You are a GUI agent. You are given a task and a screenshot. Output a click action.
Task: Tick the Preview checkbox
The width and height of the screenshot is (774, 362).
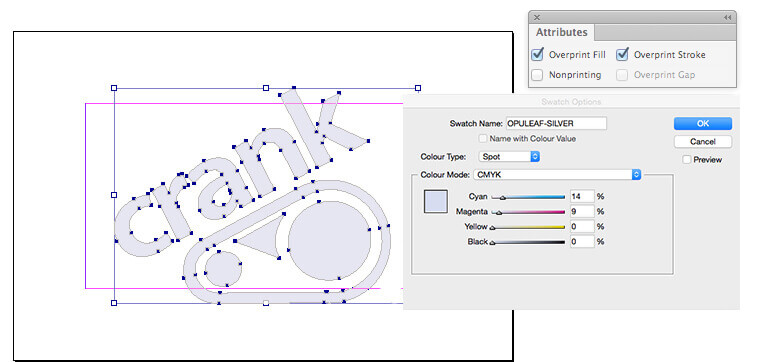coord(687,160)
